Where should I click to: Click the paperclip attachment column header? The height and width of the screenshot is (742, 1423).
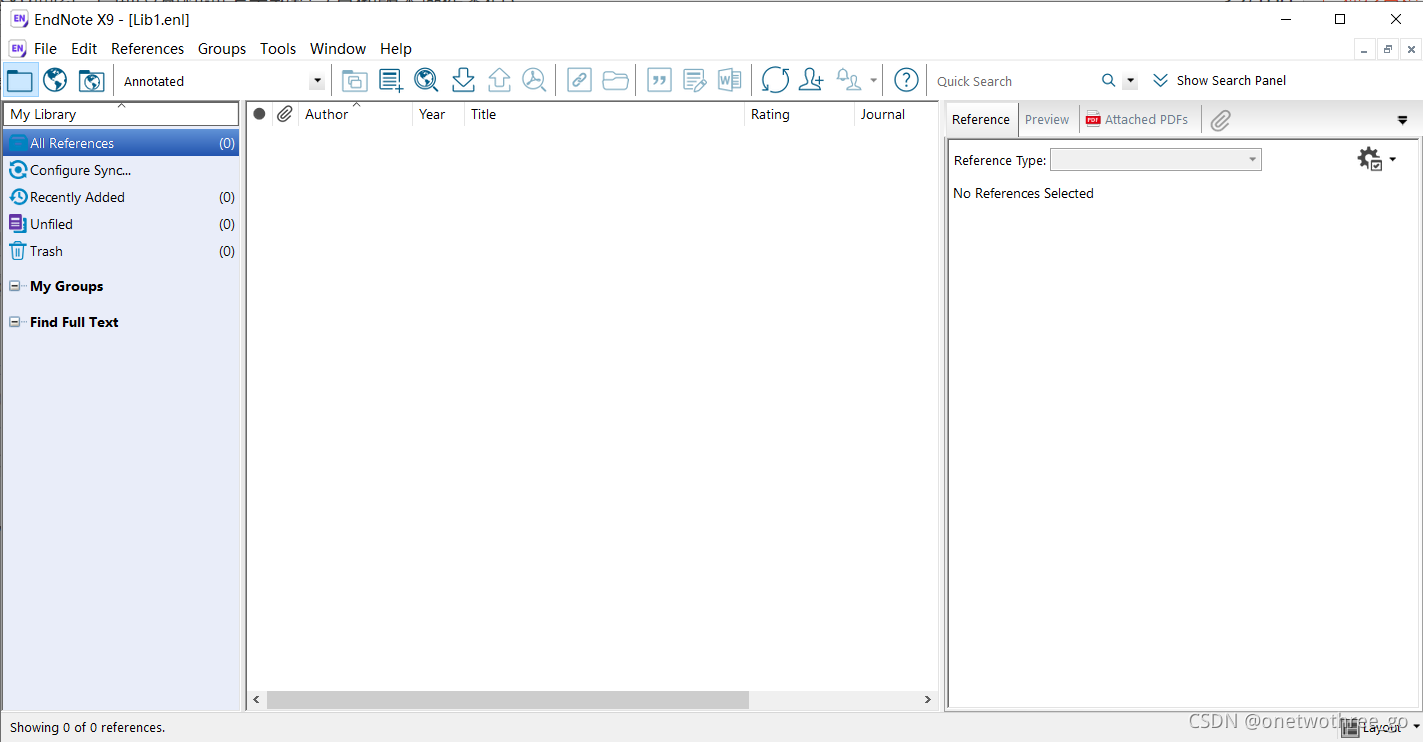click(284, 114)
